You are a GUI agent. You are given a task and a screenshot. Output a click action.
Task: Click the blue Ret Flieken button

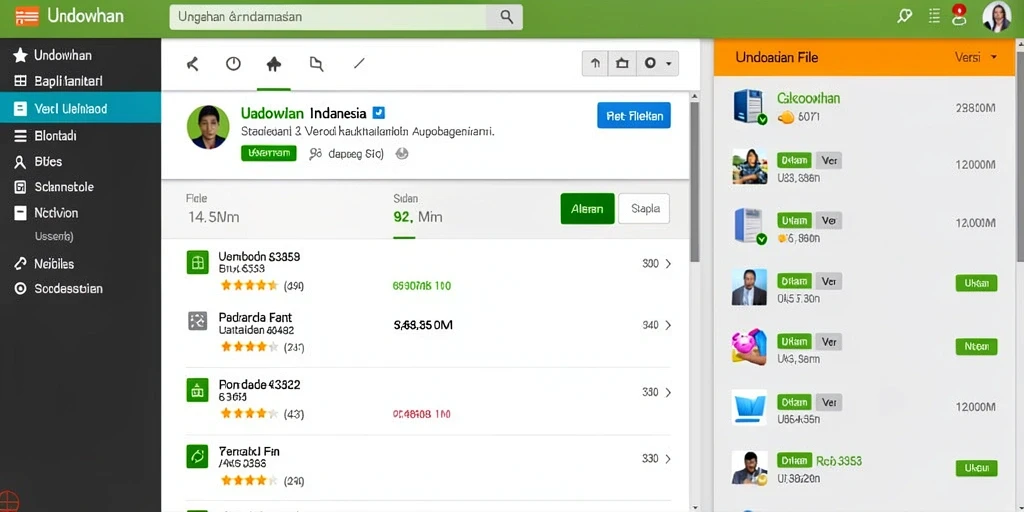(x=633, y=116)
